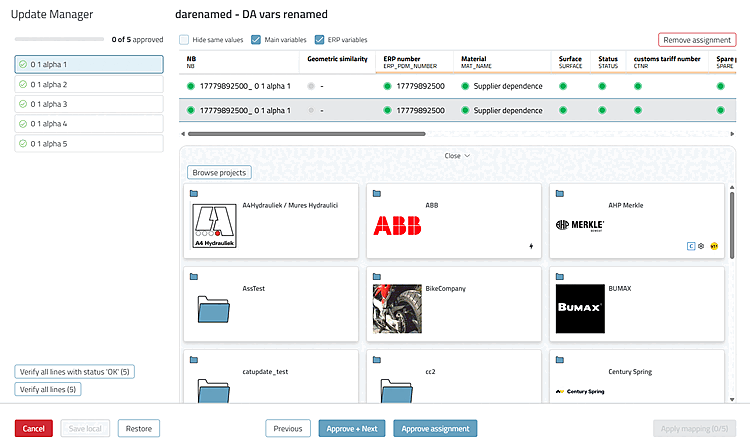Open the AHP Merkle logo thumbnail
The width and height of the screenshot is (750, 443).
[x=580, y=225]
